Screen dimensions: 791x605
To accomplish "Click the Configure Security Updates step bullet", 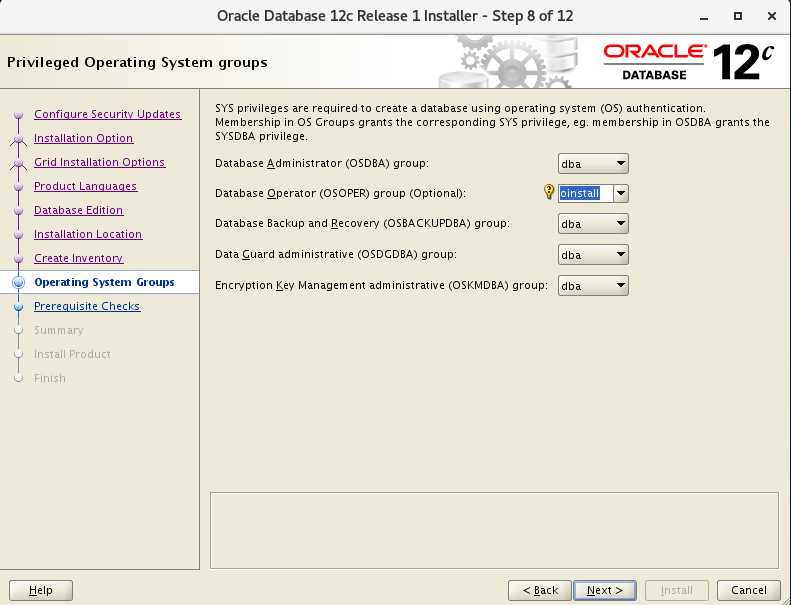I will pos(19,115).
